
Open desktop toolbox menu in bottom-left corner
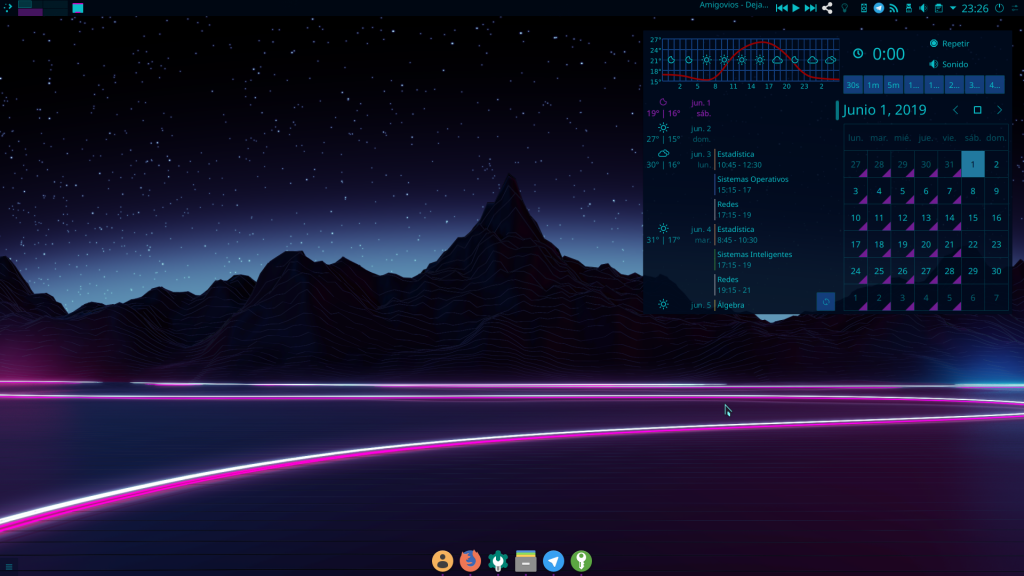(8, 567)
